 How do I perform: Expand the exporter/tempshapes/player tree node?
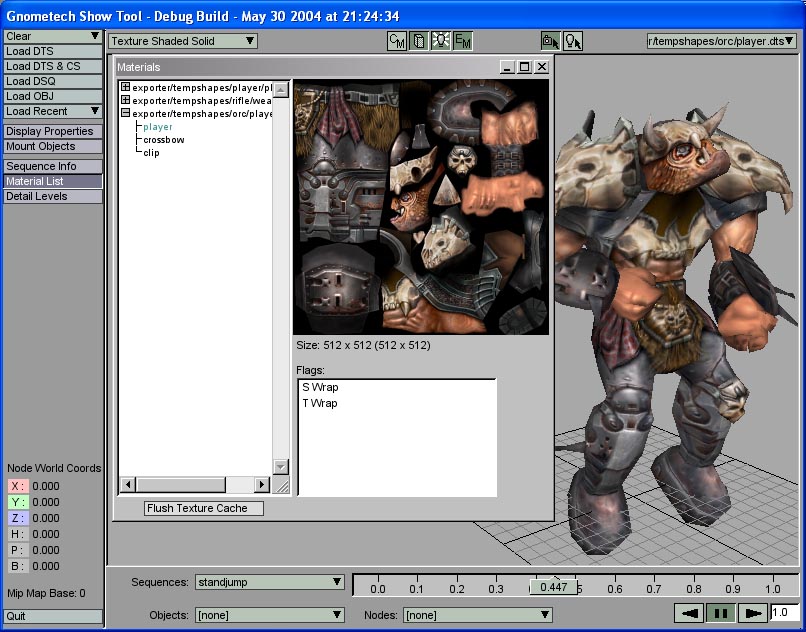125,87
